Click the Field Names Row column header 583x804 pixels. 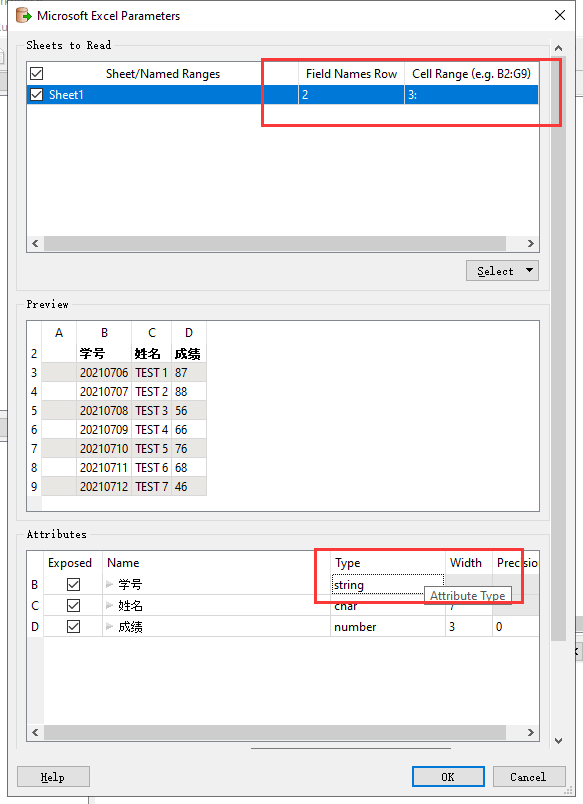tap(351, 74)
